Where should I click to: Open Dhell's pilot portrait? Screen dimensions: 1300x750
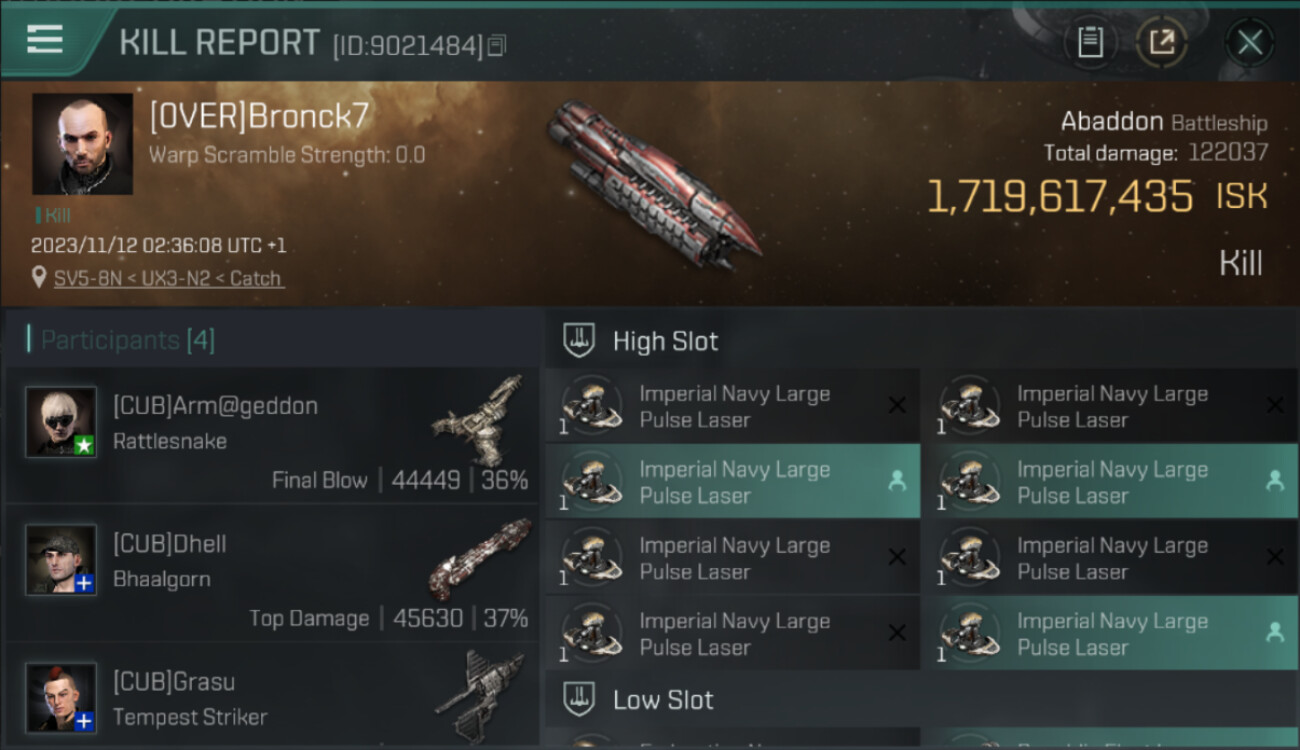(61, 559)
